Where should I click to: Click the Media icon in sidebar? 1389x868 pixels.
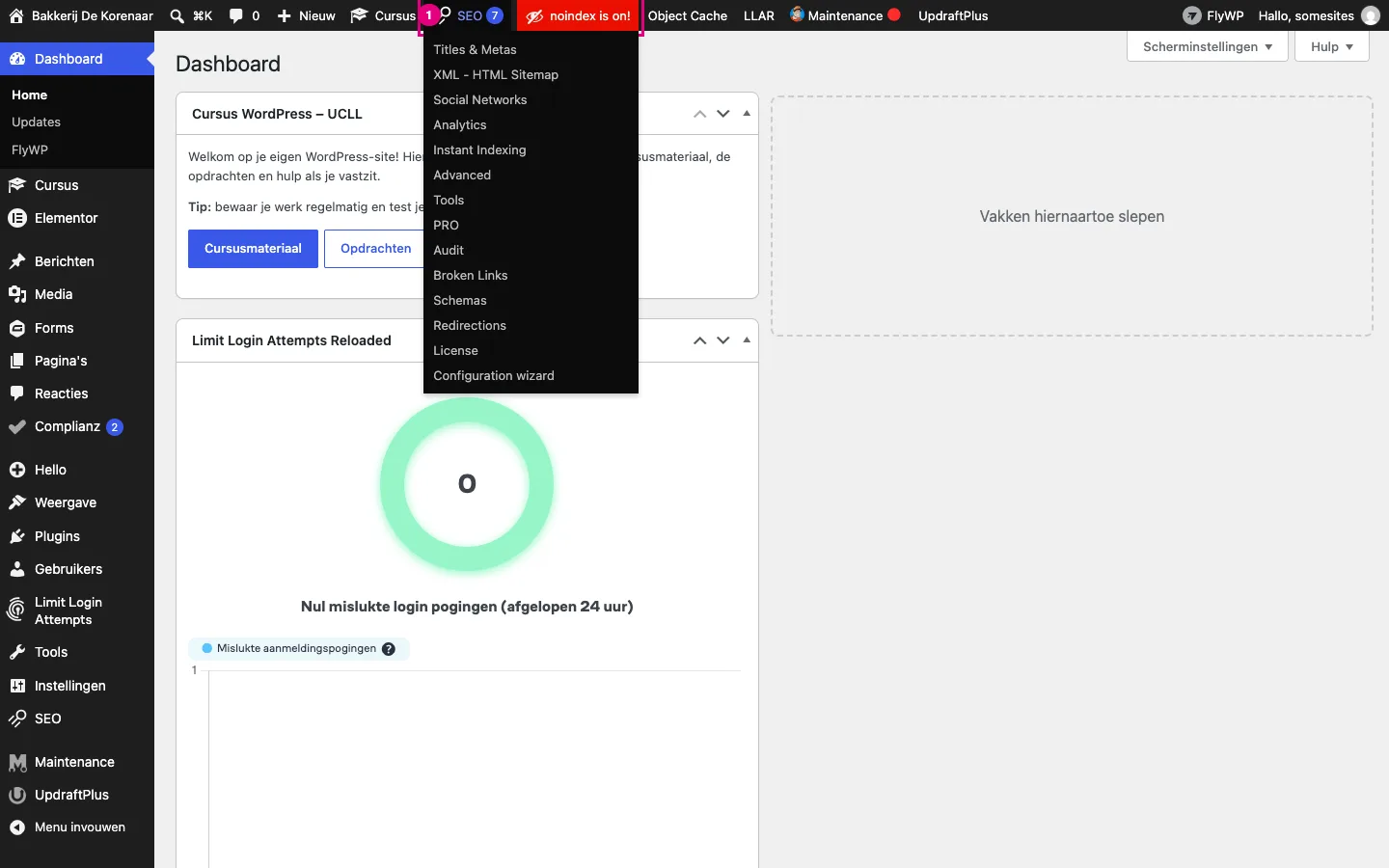(17, 294)
